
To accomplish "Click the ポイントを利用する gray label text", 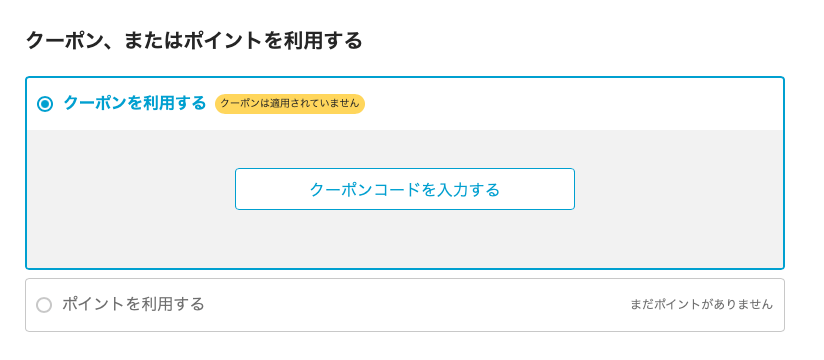I will point(133,304).
